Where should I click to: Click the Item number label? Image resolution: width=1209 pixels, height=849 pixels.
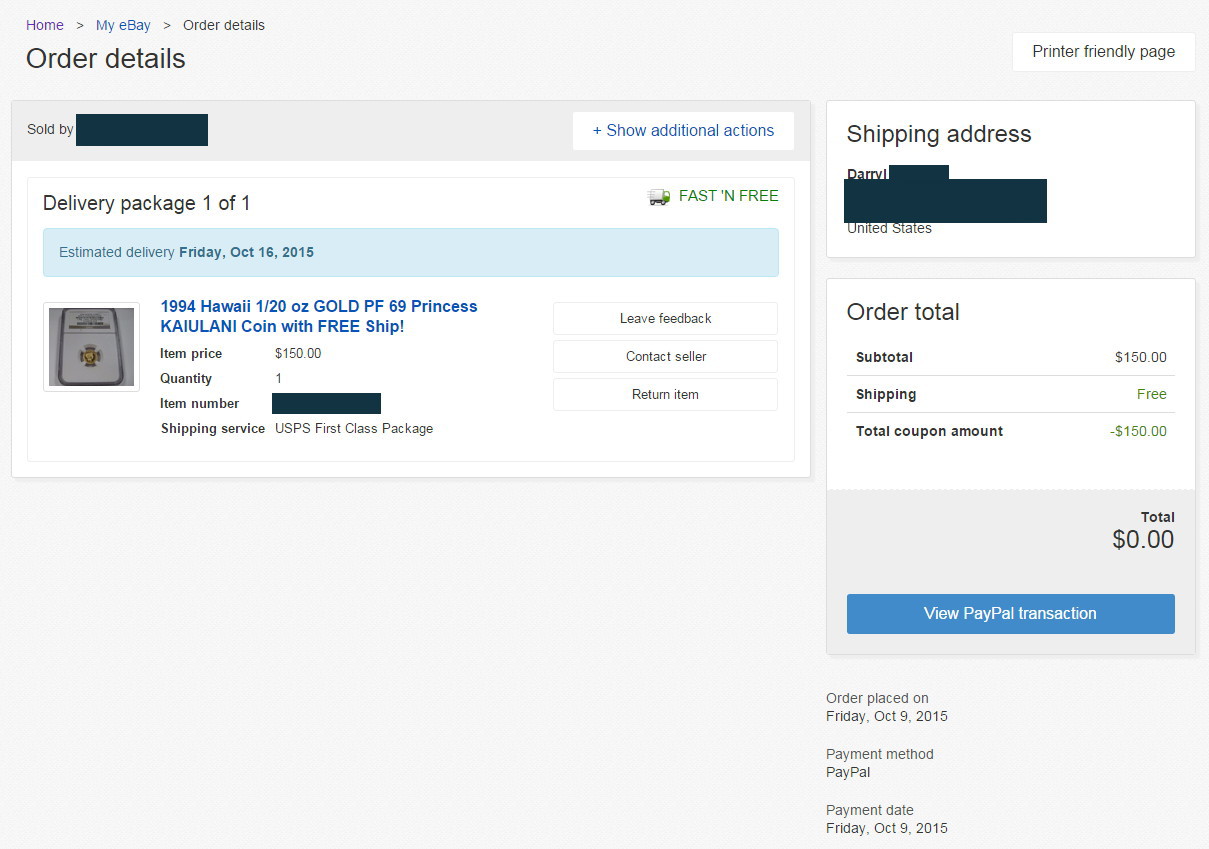click(x=200, y=403)
